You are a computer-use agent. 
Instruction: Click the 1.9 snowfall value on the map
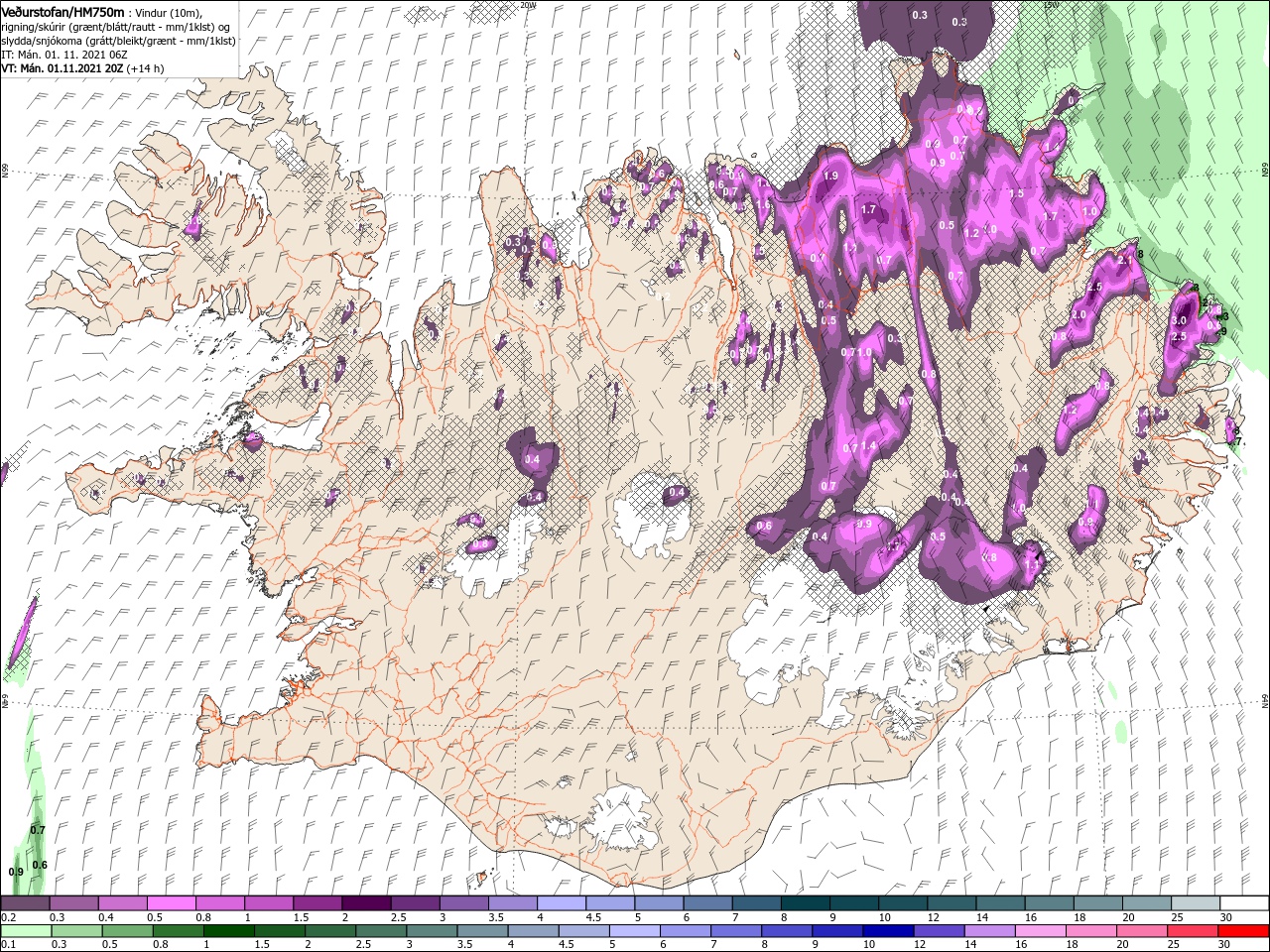(830, 176)
